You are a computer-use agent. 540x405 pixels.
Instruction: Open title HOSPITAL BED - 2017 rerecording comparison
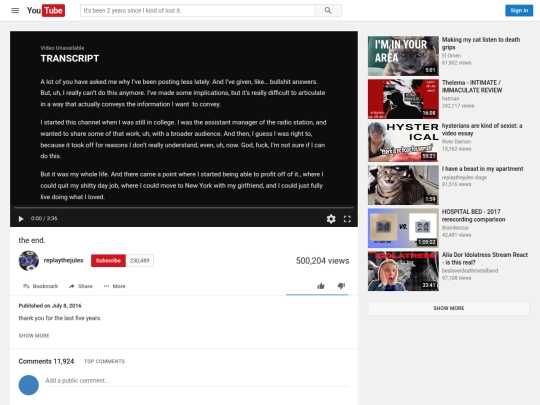tap(474, 216)
